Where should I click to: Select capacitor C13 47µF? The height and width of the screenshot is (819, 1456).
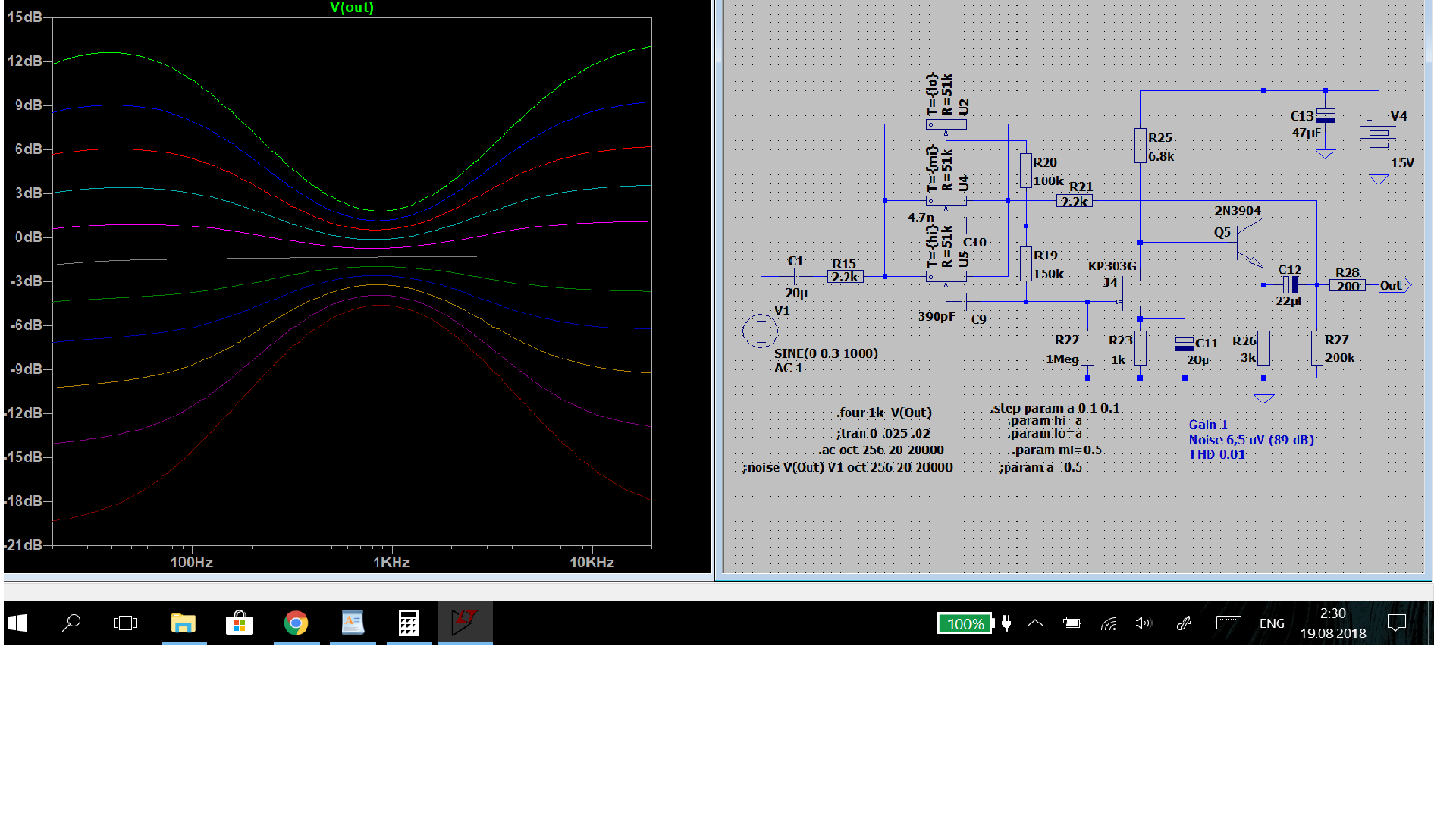(x=1326, y=116)
